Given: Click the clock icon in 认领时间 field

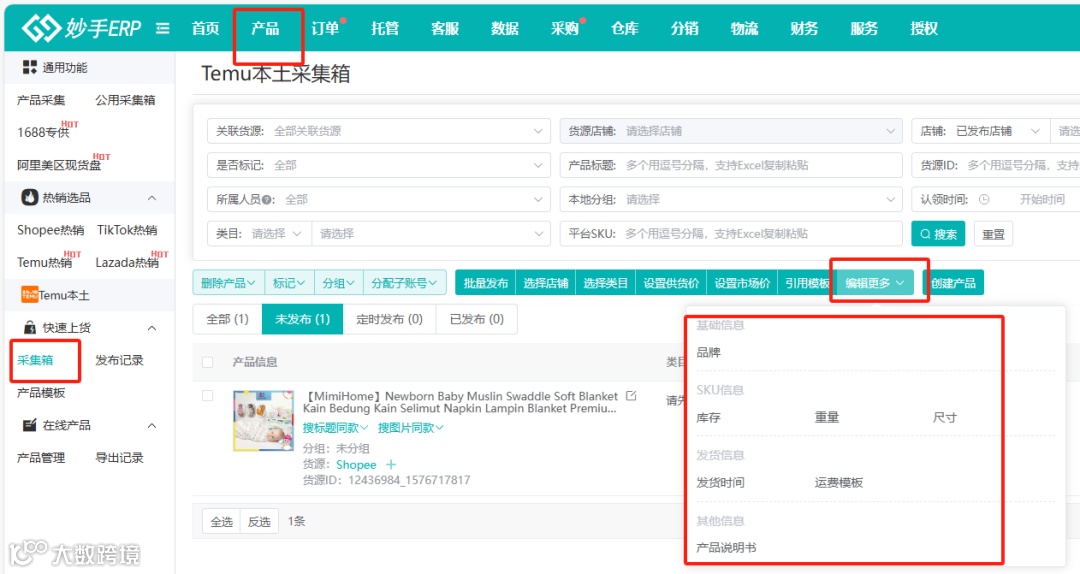Looking at the screenshot, I should coord(984,199).
